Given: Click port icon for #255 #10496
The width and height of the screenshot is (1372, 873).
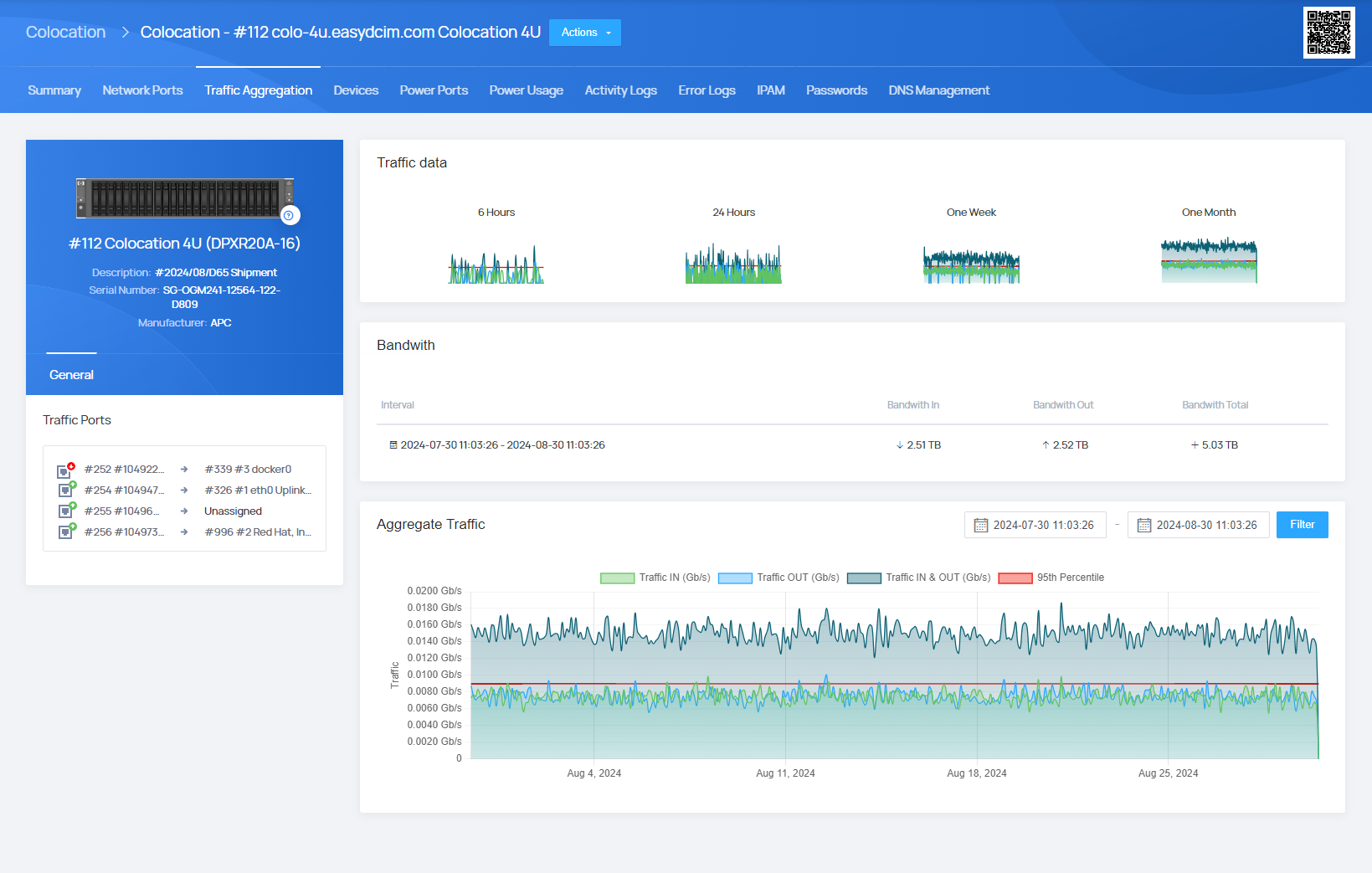Looking at the screenshot, I should 65,511.
